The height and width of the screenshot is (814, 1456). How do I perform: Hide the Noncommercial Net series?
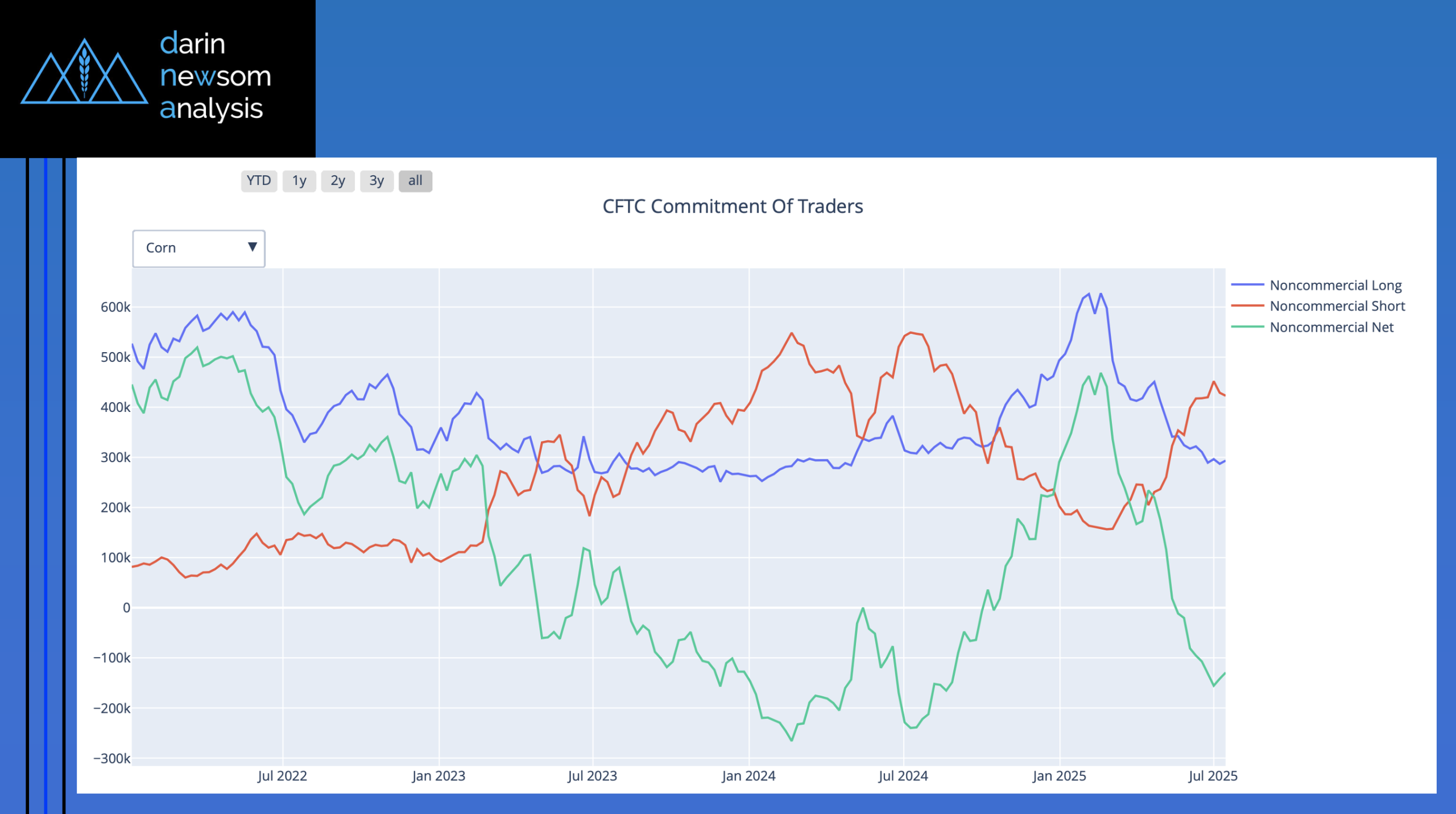1331,327
